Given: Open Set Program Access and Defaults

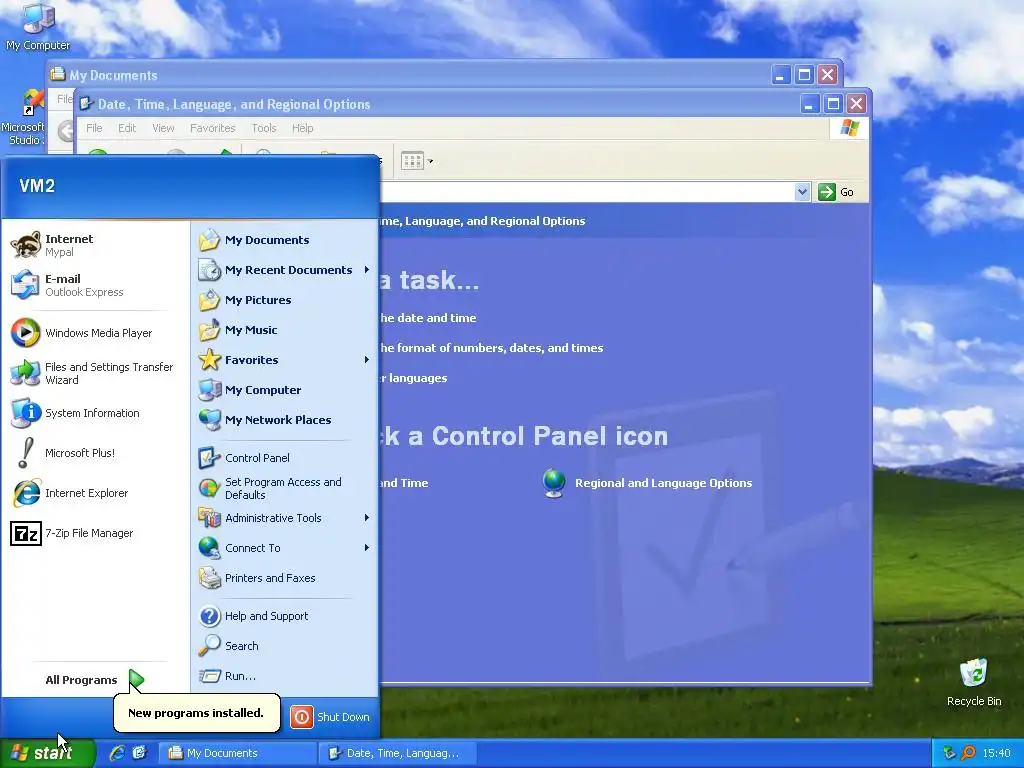Looking at the screenshot, I should pos(285,488).
